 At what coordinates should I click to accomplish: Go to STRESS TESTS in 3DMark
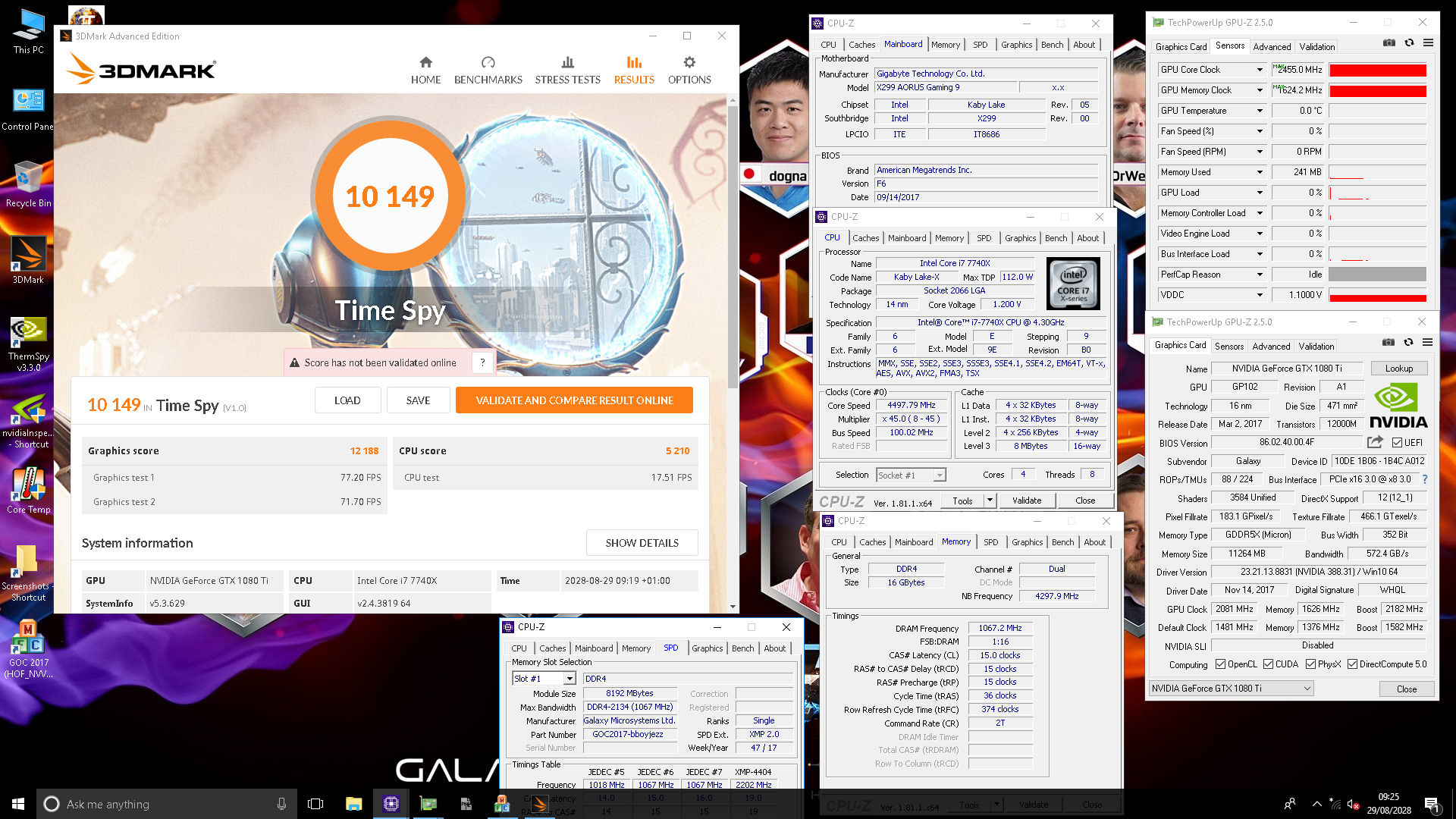(x=567, y=71)
